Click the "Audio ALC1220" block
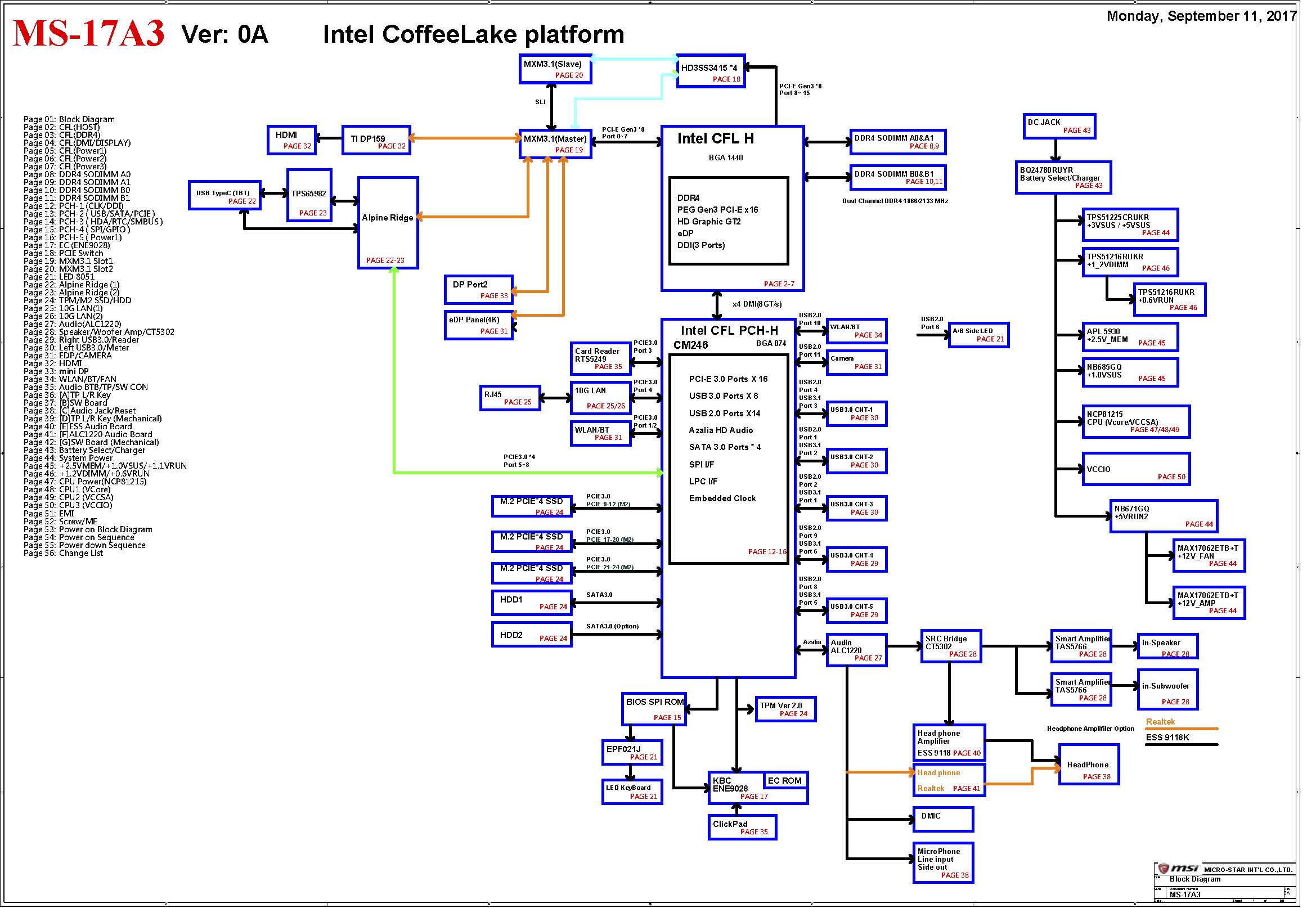1316x908 pixels. pyautogui.click(x=856, y=650)
